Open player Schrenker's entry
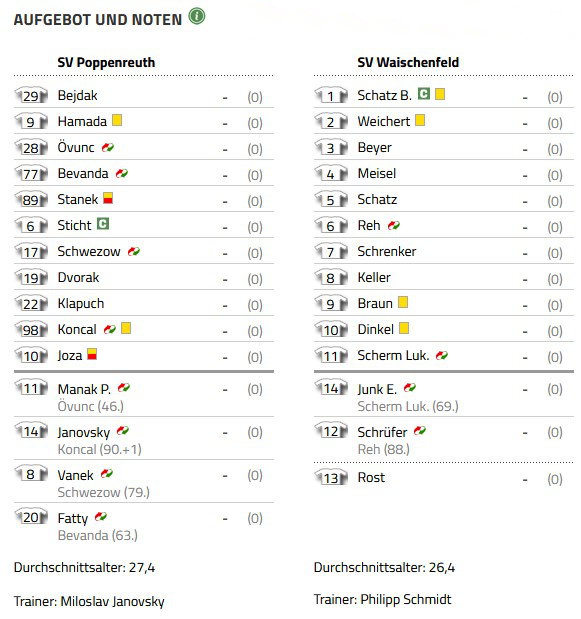This screenshot has width=581, height=619. 387,251
